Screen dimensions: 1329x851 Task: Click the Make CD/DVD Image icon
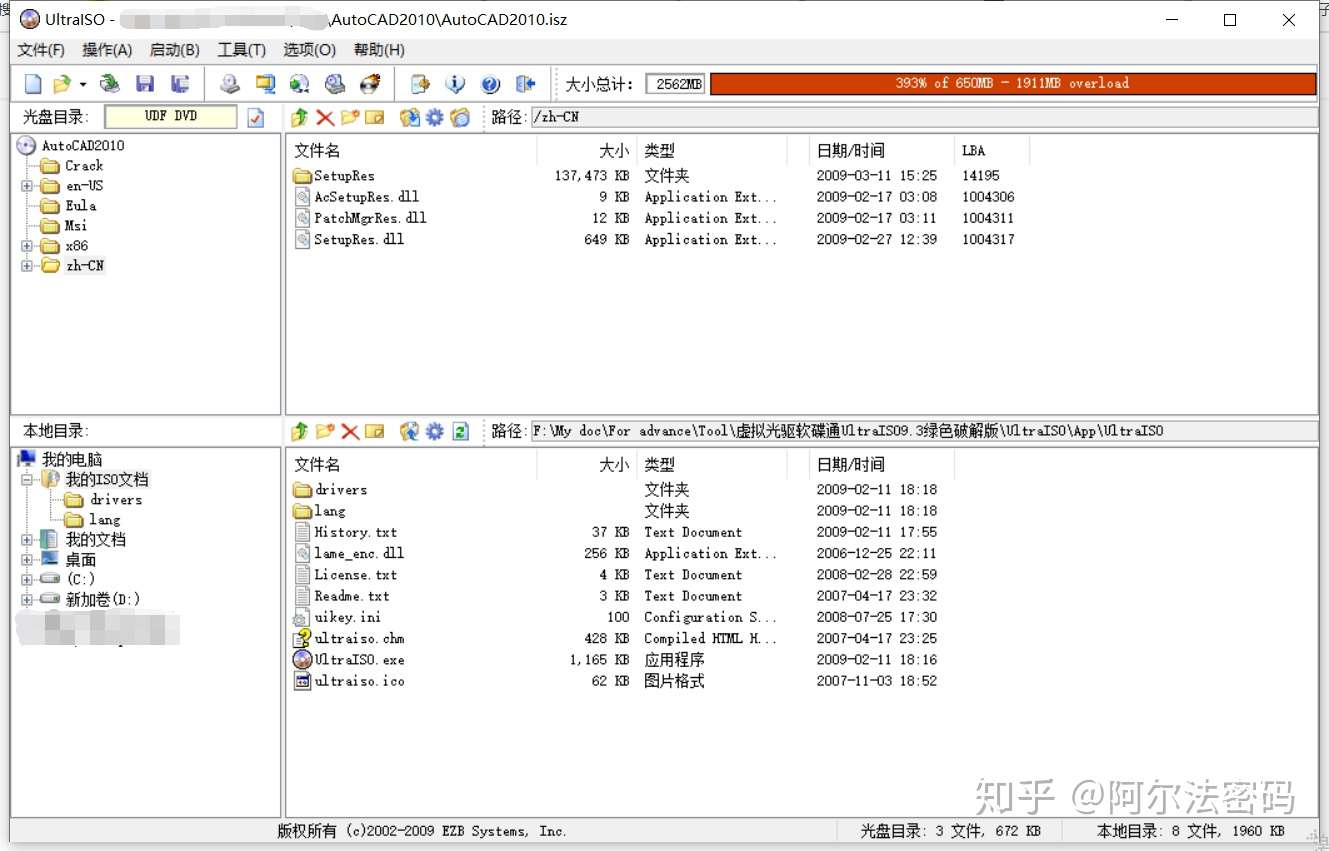230,84
